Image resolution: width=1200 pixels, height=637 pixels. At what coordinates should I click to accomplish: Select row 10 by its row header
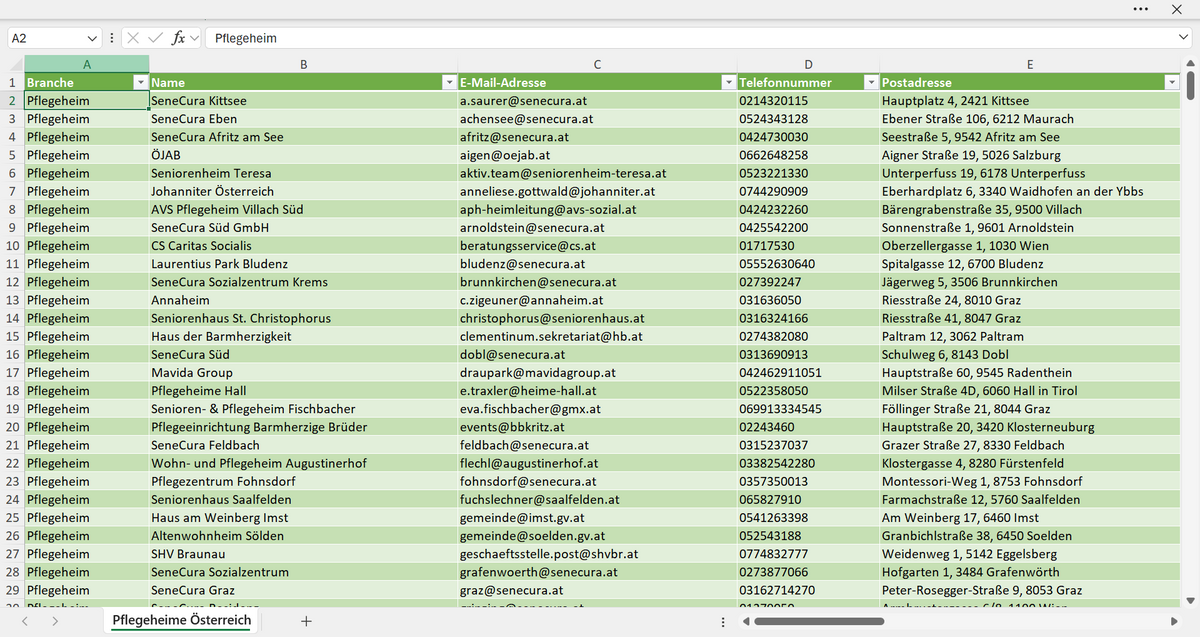point(12,246)
